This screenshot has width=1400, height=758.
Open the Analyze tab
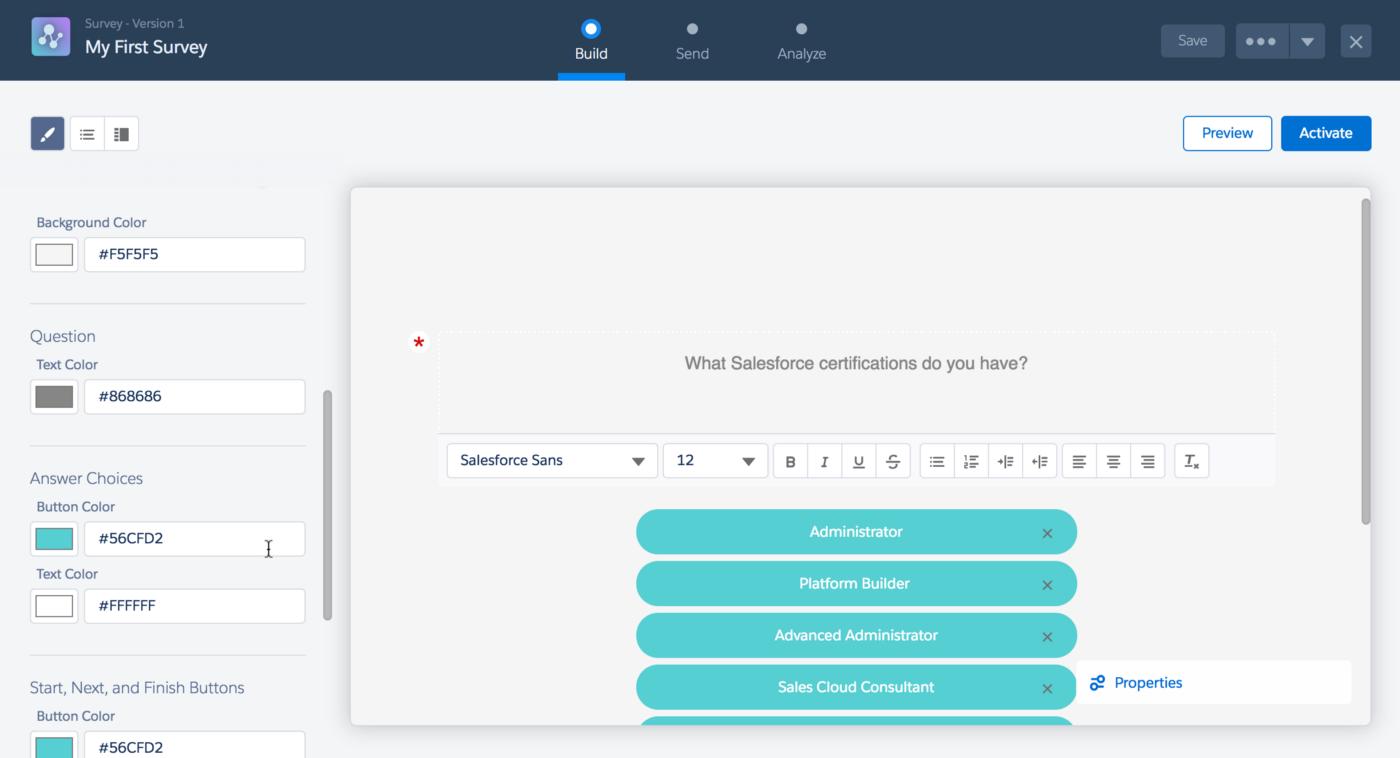(x=801, y=41)
